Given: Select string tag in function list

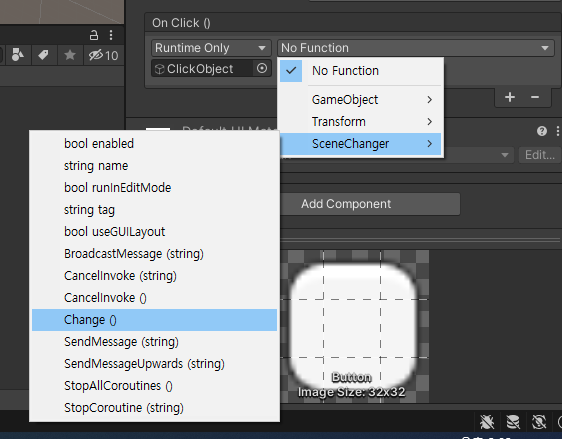Looking at the screenshot, I should click(x=154, y=210).
